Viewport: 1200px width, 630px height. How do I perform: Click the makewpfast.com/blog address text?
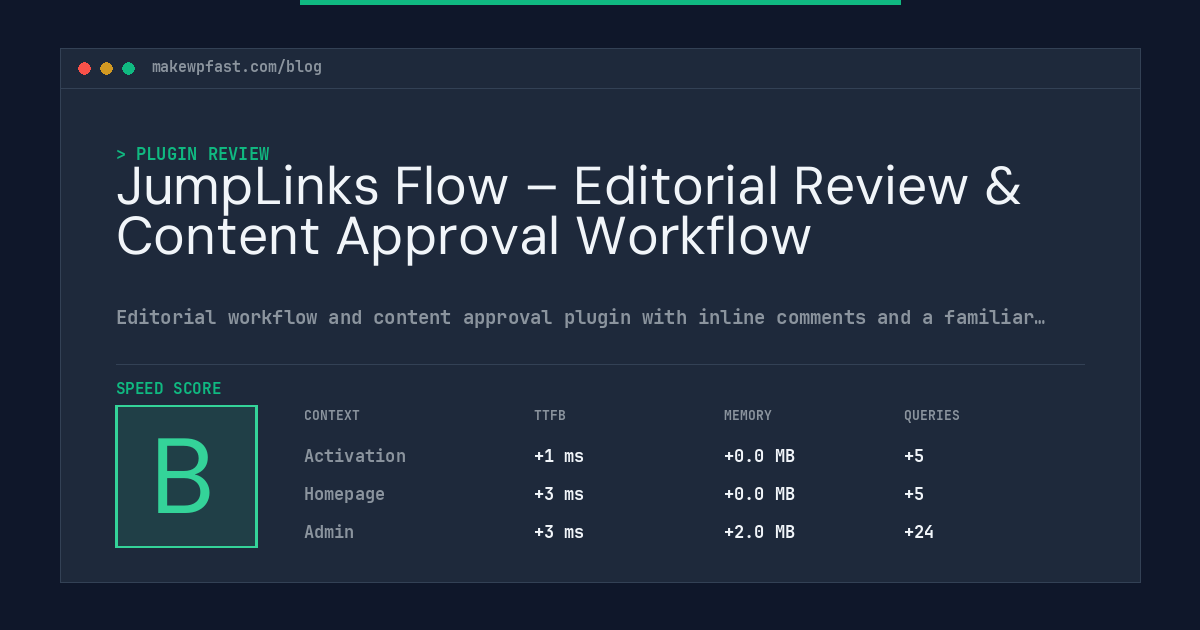(237, 67)
